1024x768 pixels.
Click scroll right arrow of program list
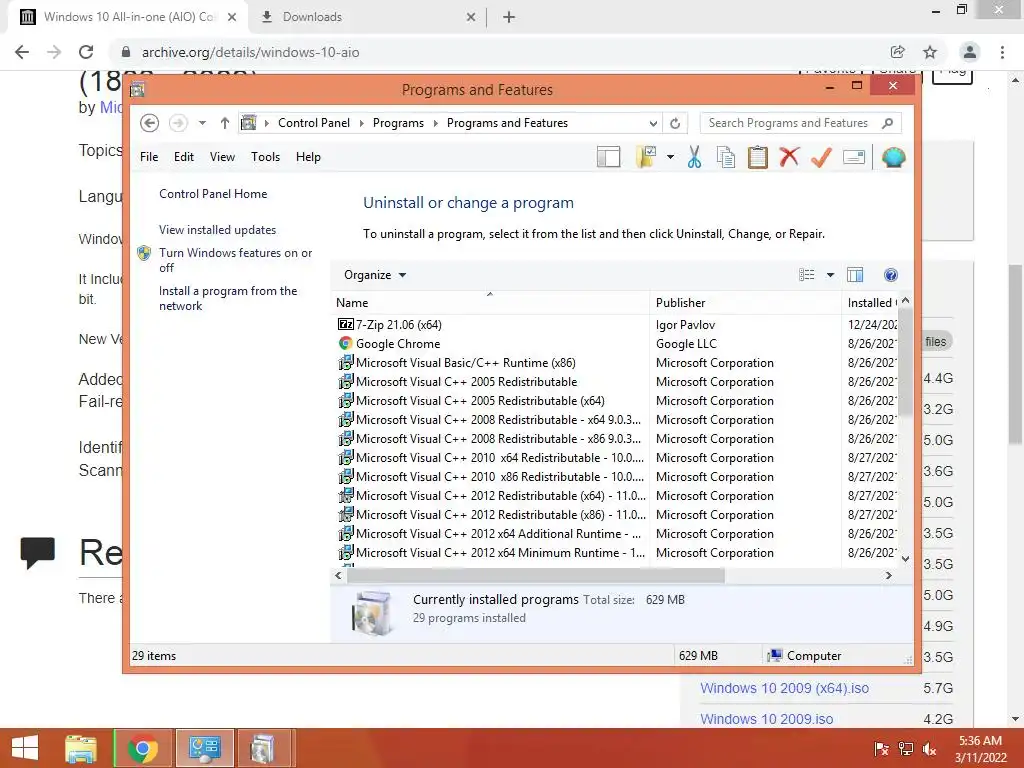888,575
